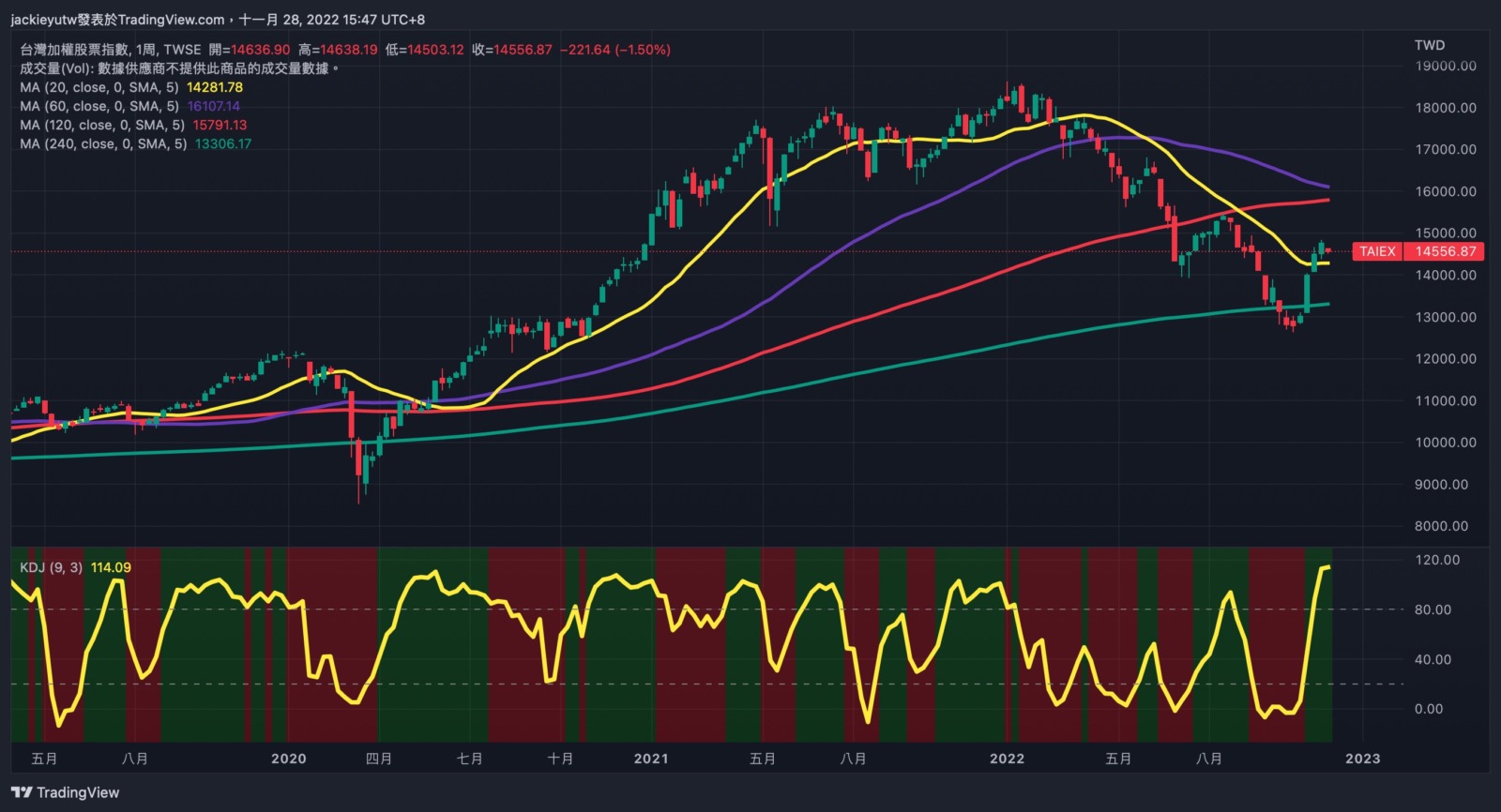Click the TradingView logo at bottom left
1501x812 pixels.
(66, 792)
